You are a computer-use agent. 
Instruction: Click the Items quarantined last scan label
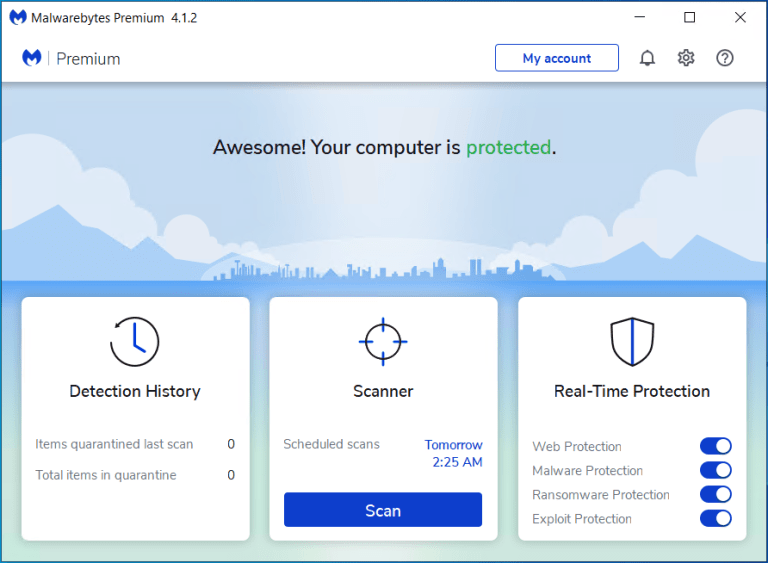coord(114,444)
